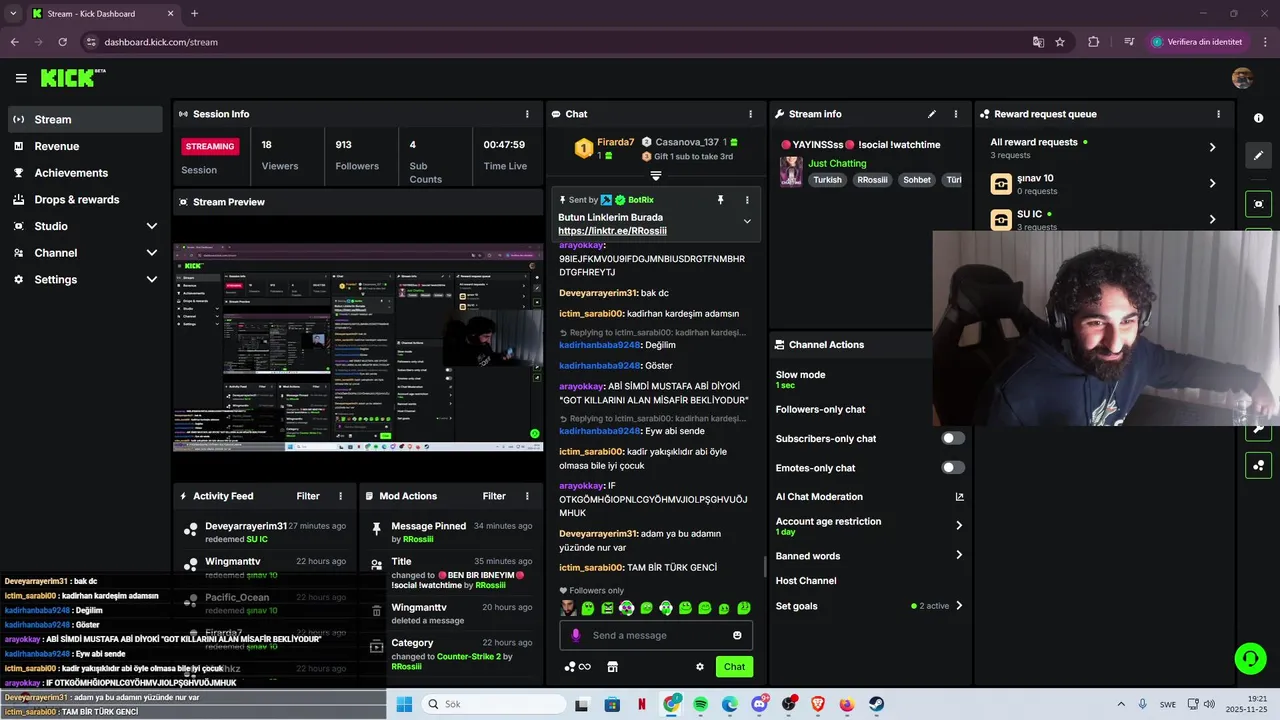Open the linktr.ee/RRossiii link
This screenshot has width=1280, height=720.
tap(612, 231)
